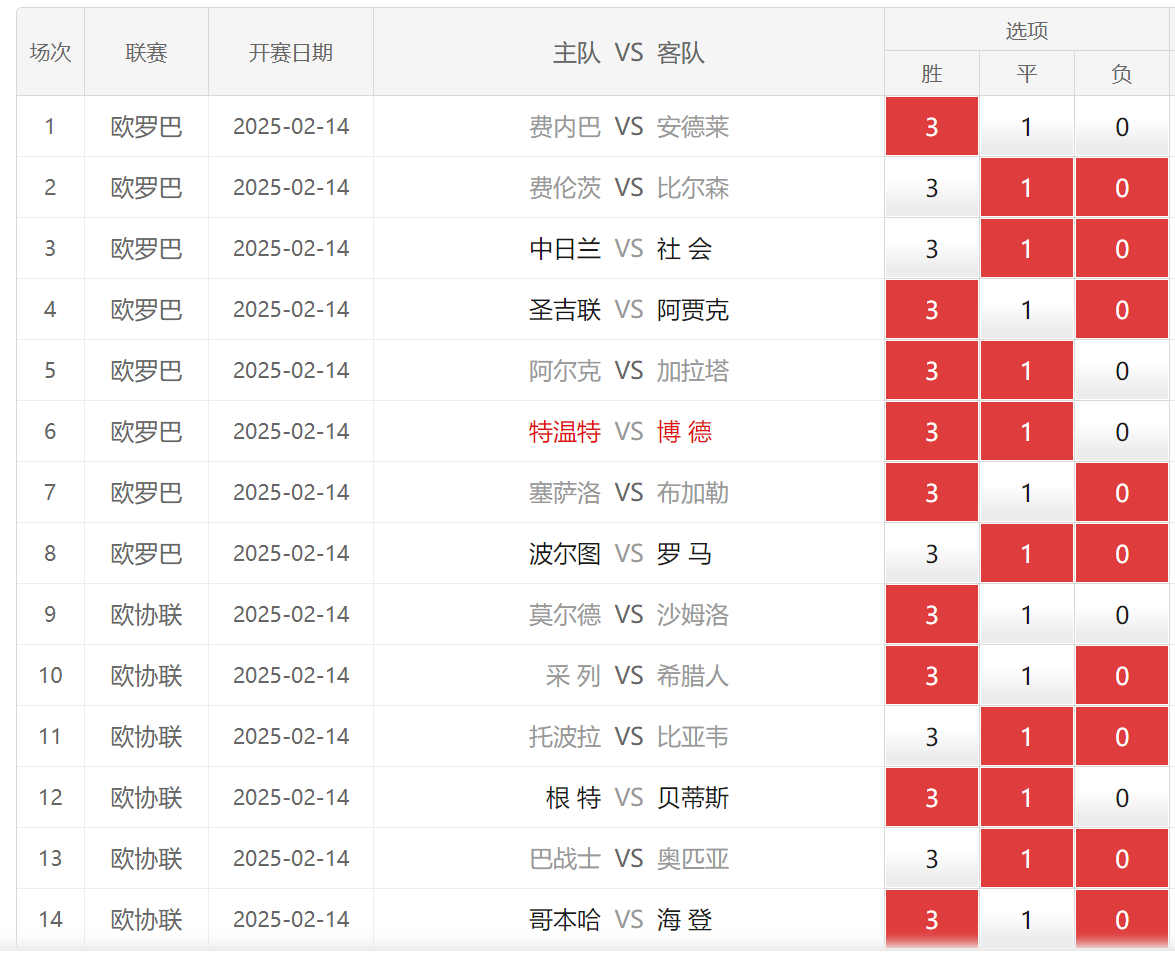Toggle draw 1 for match 11 托波拉

coord(1027,736)
